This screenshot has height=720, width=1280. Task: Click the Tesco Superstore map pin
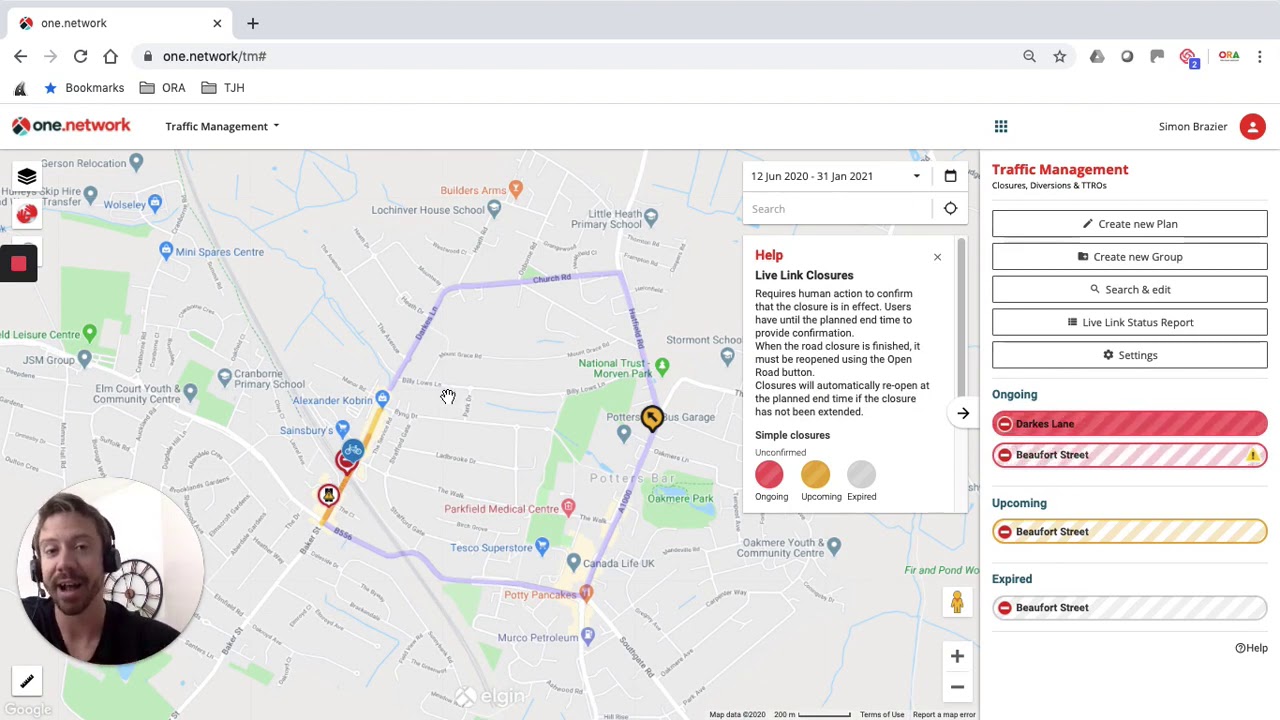[x=542, y=545]
